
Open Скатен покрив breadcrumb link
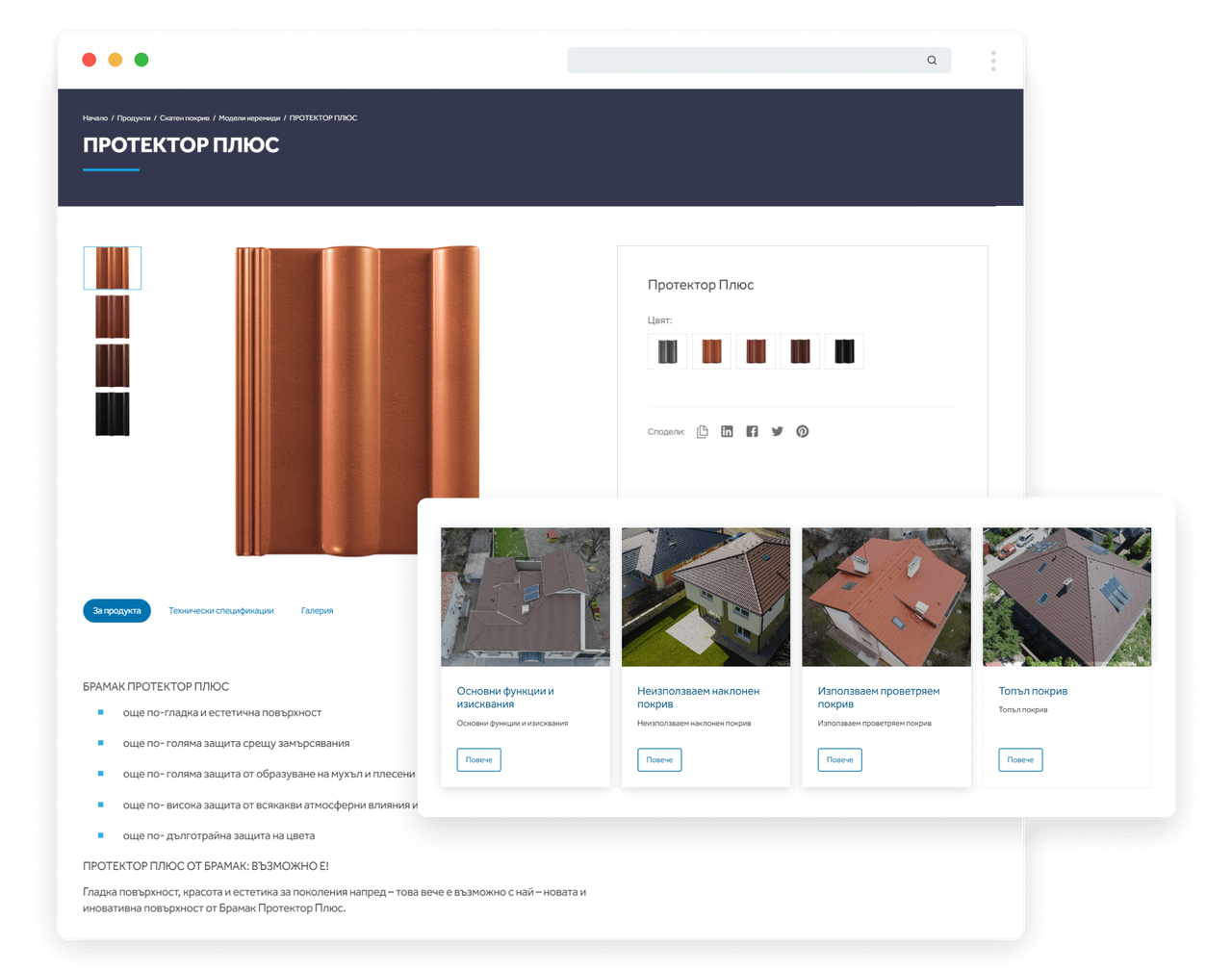185,118
